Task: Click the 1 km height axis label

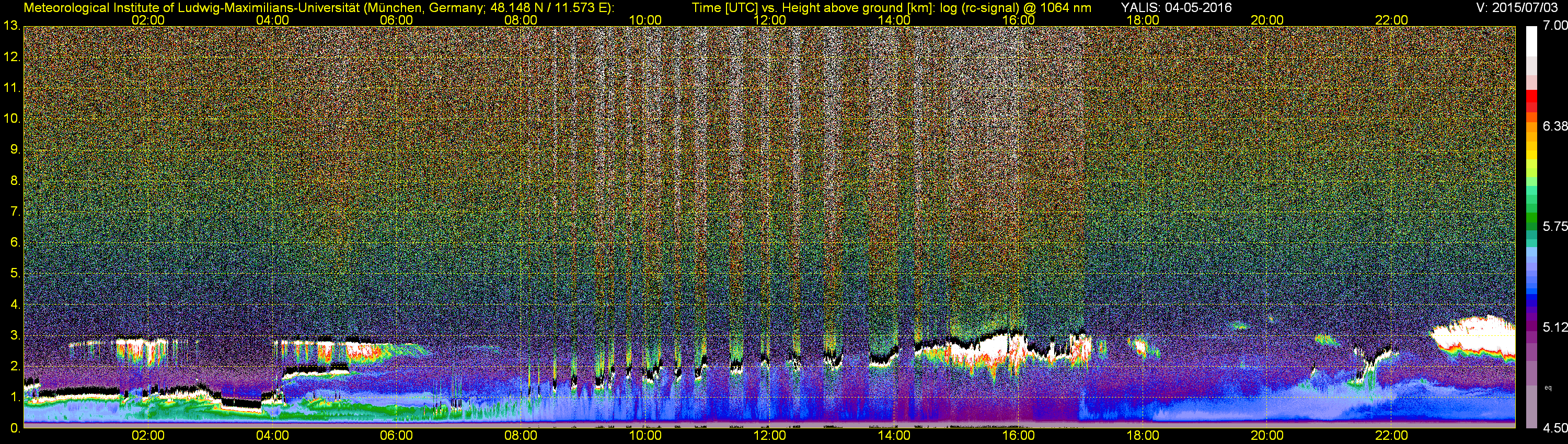Action: coord(15,396)
